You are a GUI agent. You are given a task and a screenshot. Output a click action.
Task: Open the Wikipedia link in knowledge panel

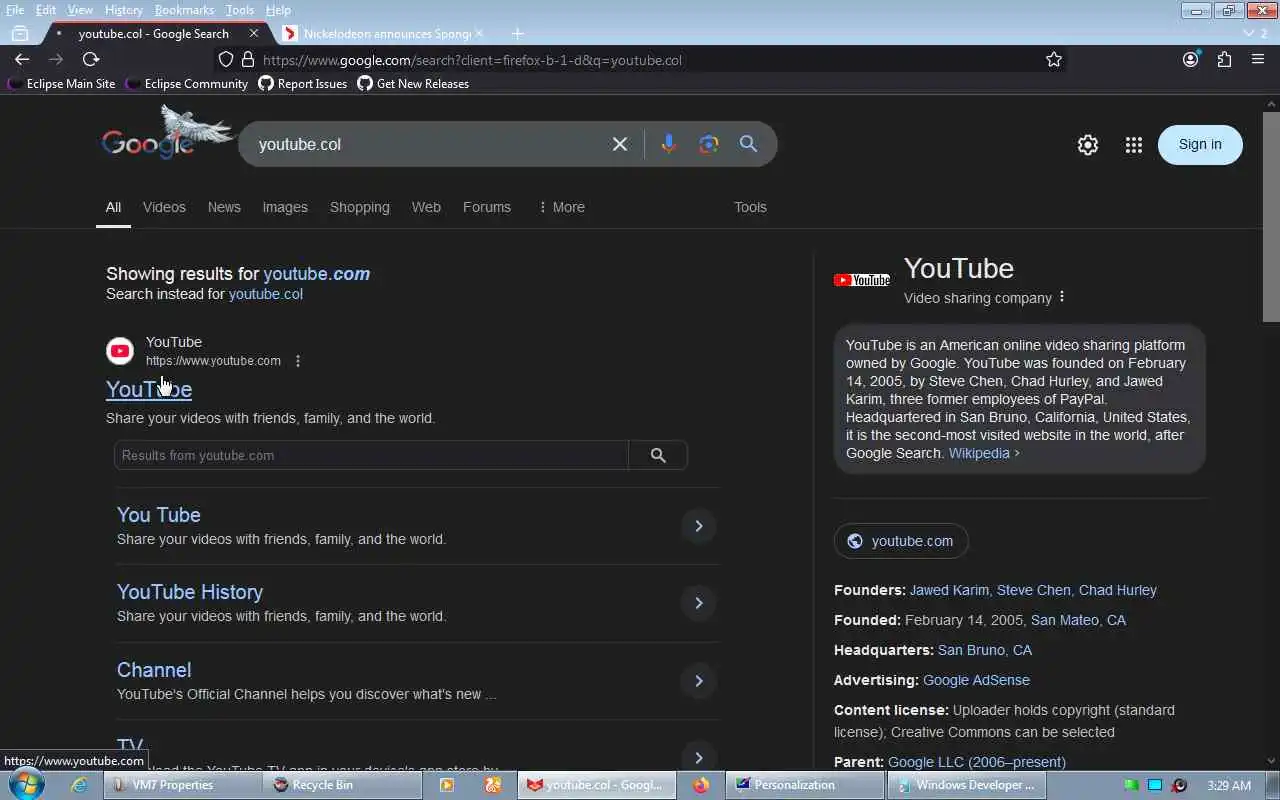(984, 453)
